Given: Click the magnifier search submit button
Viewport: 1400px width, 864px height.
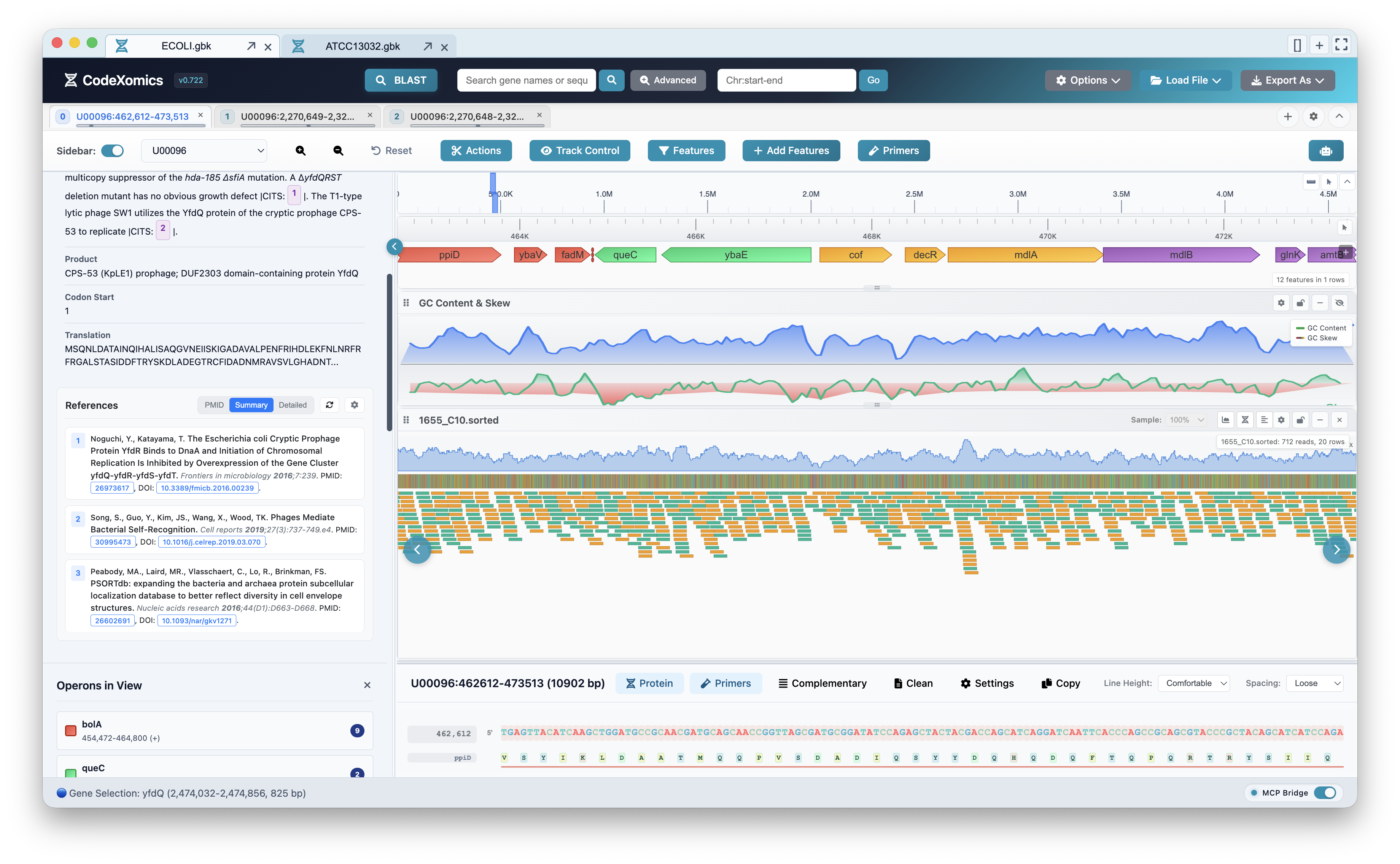Looking at the screenshot, I should click(x=611, y=80).
